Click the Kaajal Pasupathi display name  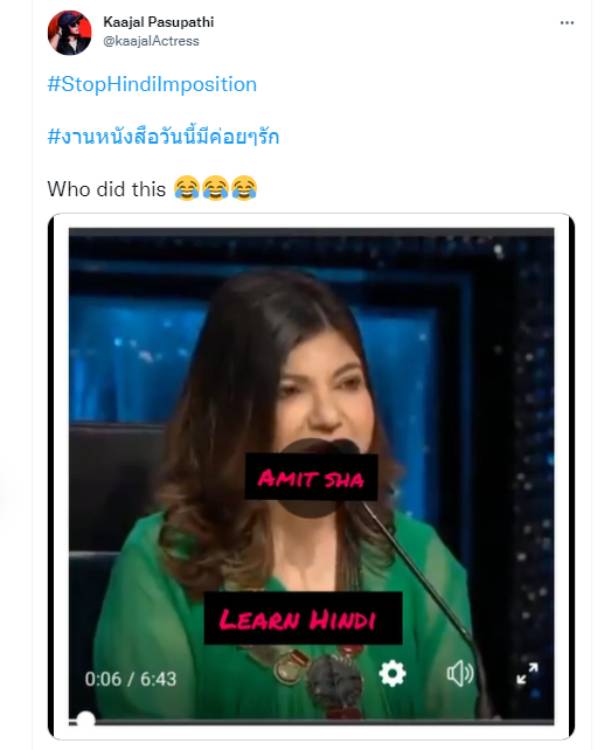coord(158,22)
